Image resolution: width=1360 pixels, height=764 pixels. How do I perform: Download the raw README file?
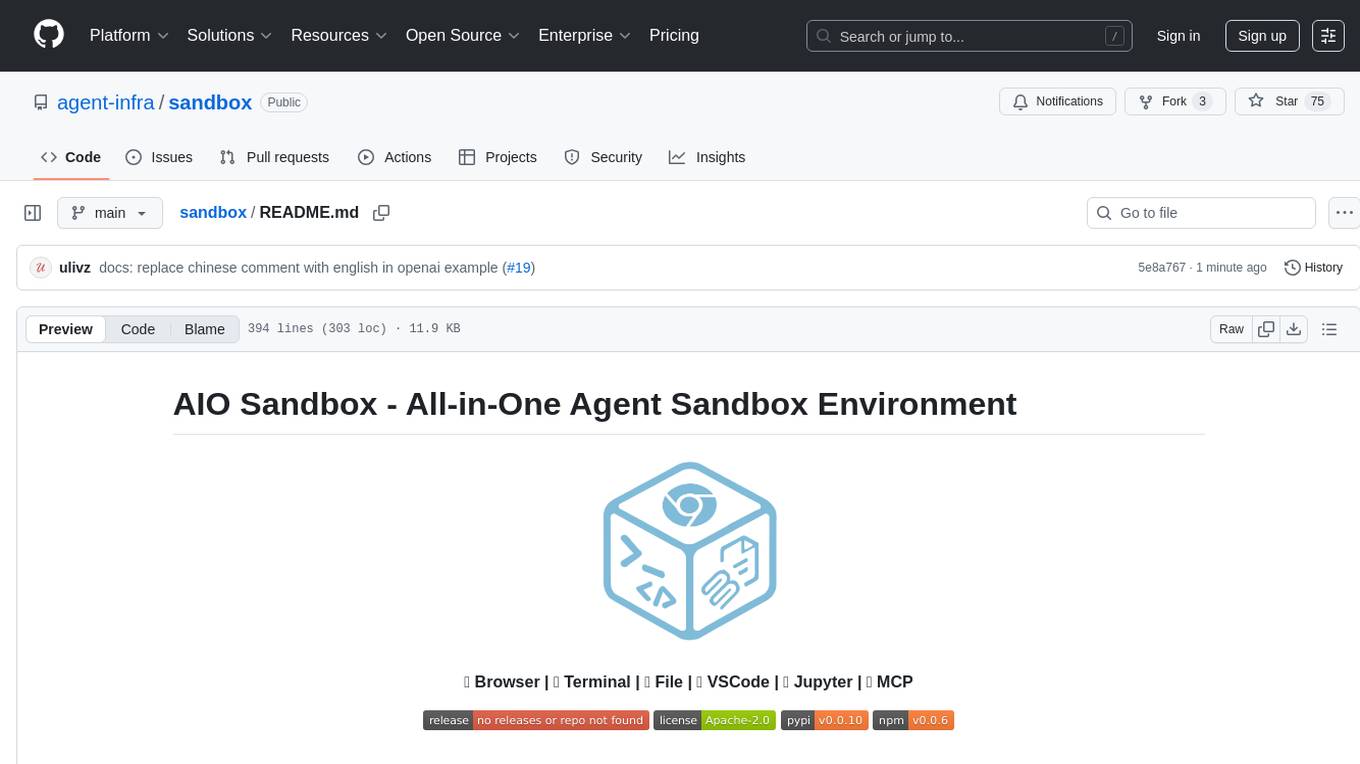[x=1293, y=329]
